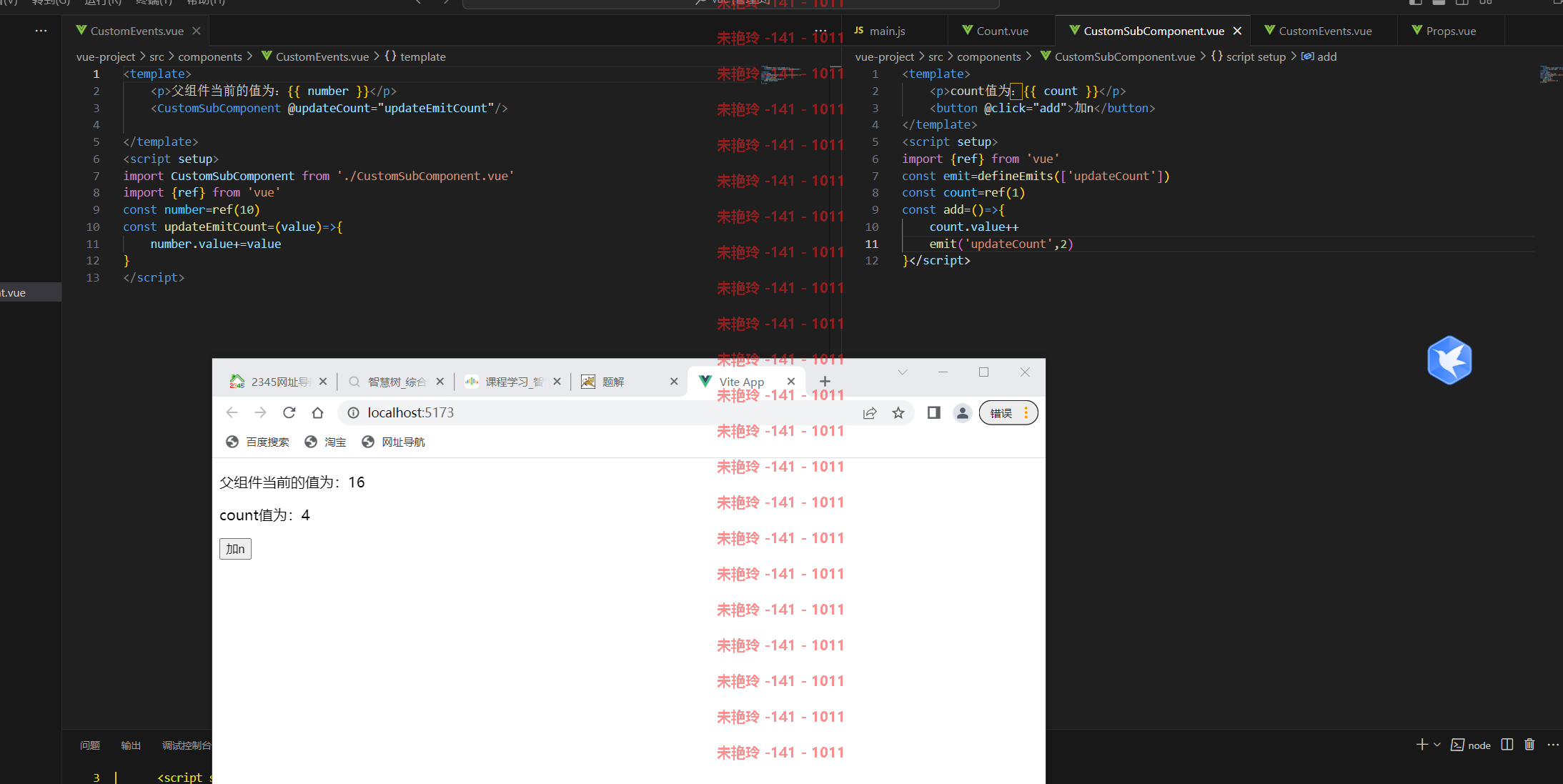Close the Vite App browser tab
1563x784 pixels.
click(790, 381)
